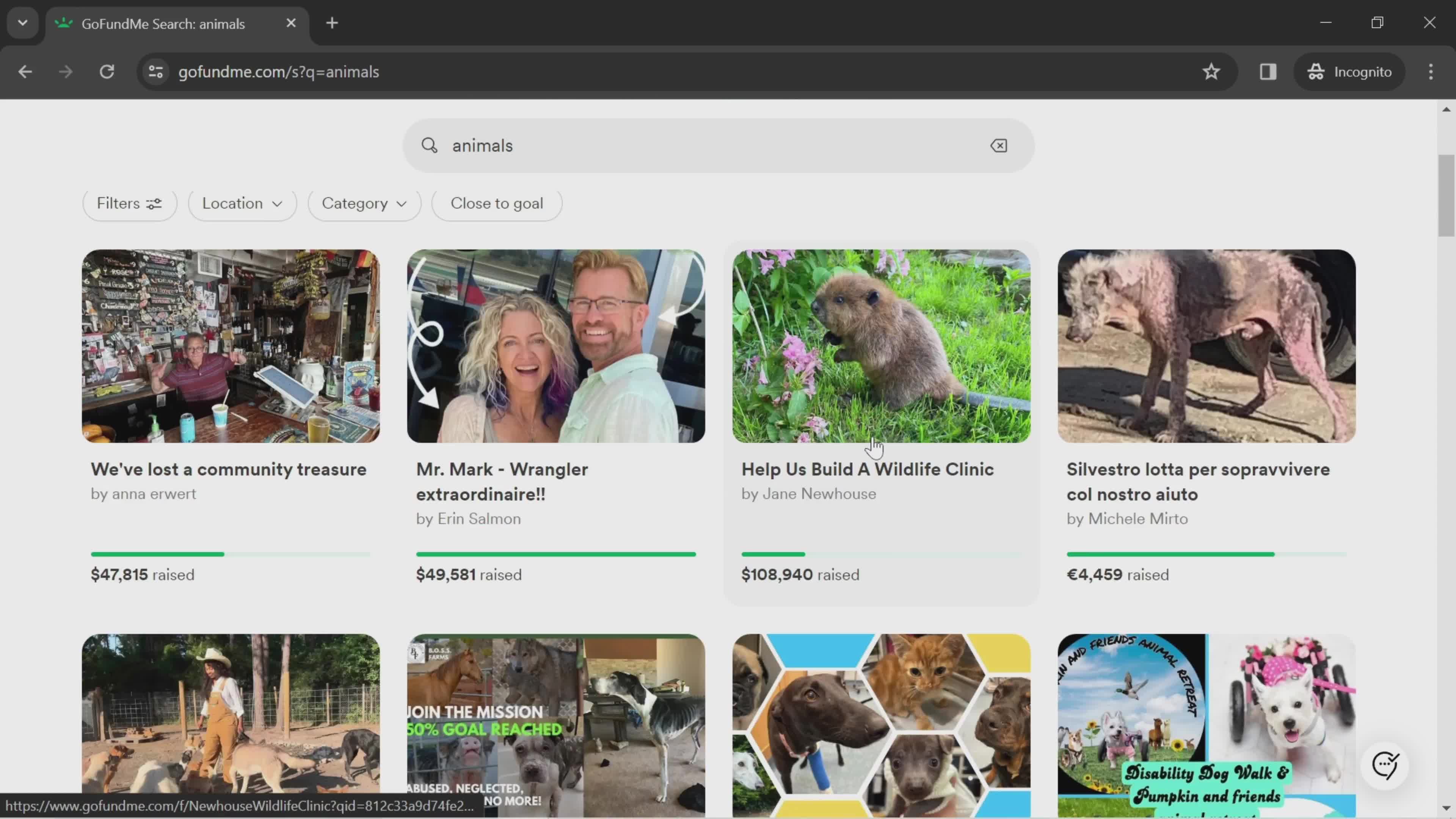1456x819 pixels.
Task: Toggle the Close to goal filter
Action: click(x=497, y=204)
